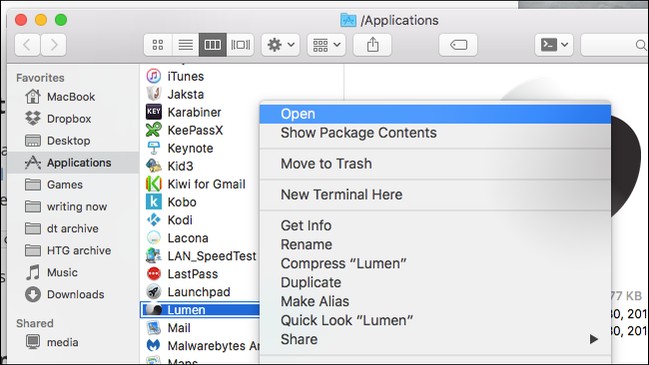Click the Launchpad app icon
This screenshot has height=365, width=649.
[154, 292]
